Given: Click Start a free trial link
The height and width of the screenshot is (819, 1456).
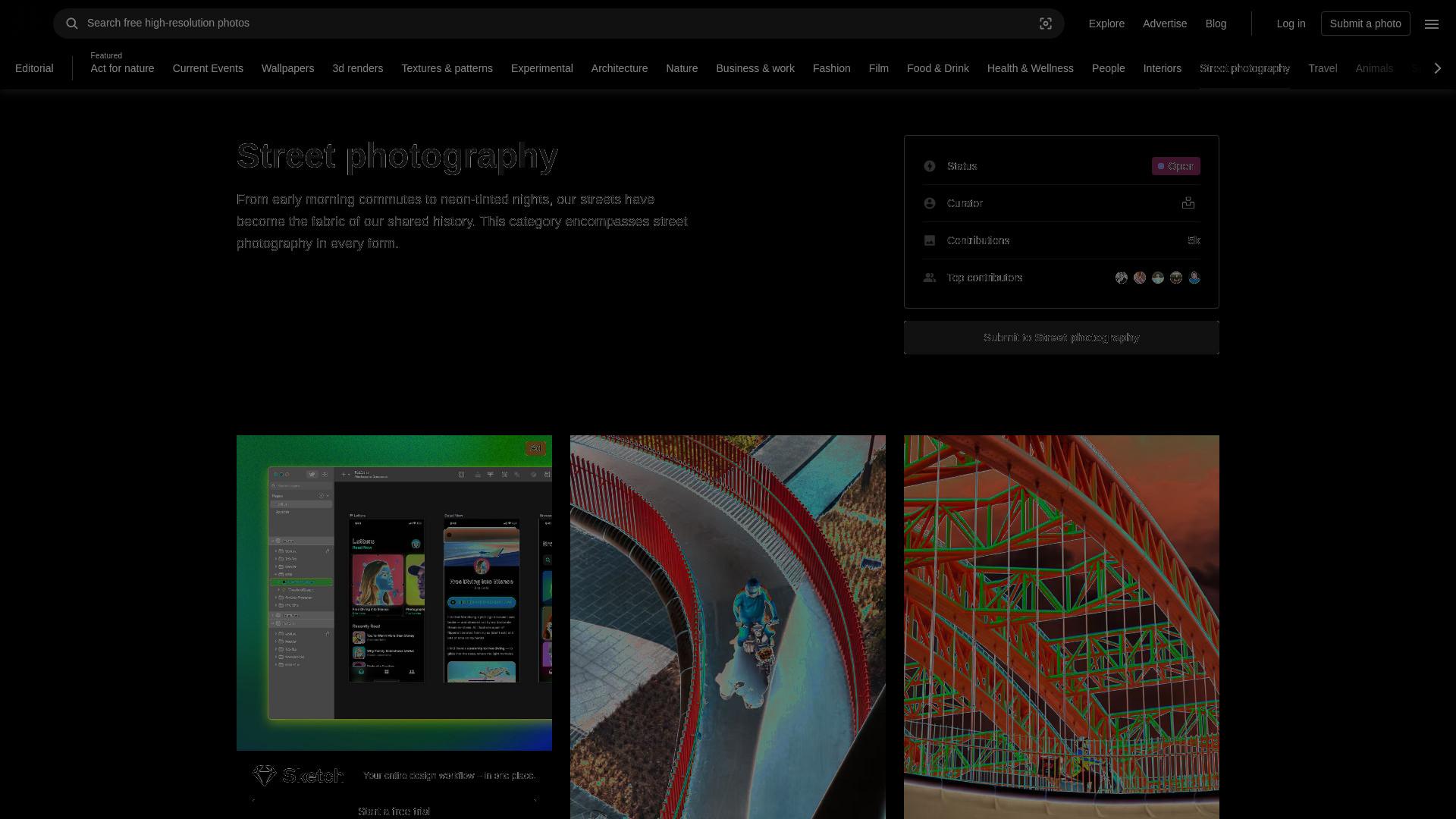Looking at the screenshot, I should pos(394,811).
